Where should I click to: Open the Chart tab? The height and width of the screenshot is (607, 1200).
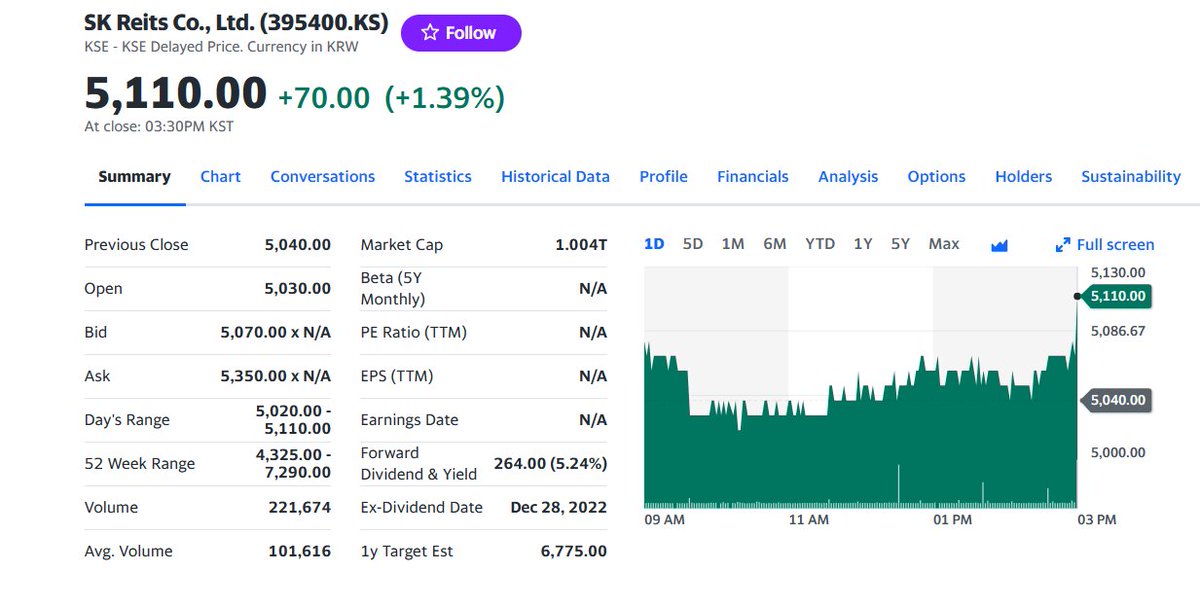[x=220, y=176]
